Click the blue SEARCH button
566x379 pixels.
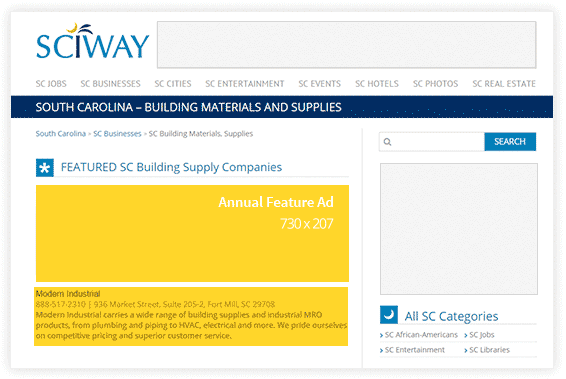tap(510, 141)
